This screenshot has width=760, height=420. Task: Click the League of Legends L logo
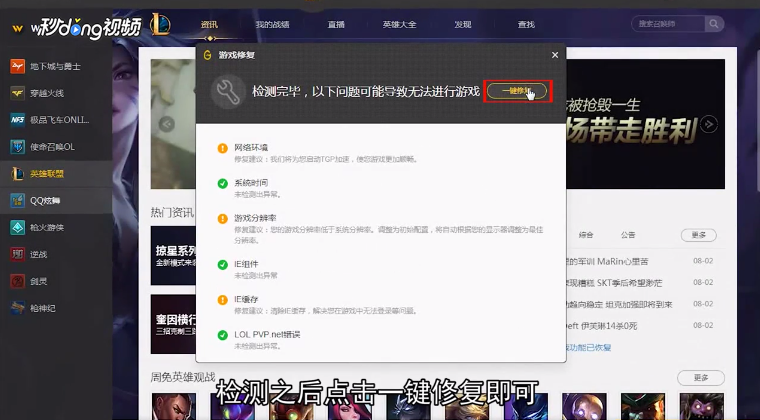[160, 24]
